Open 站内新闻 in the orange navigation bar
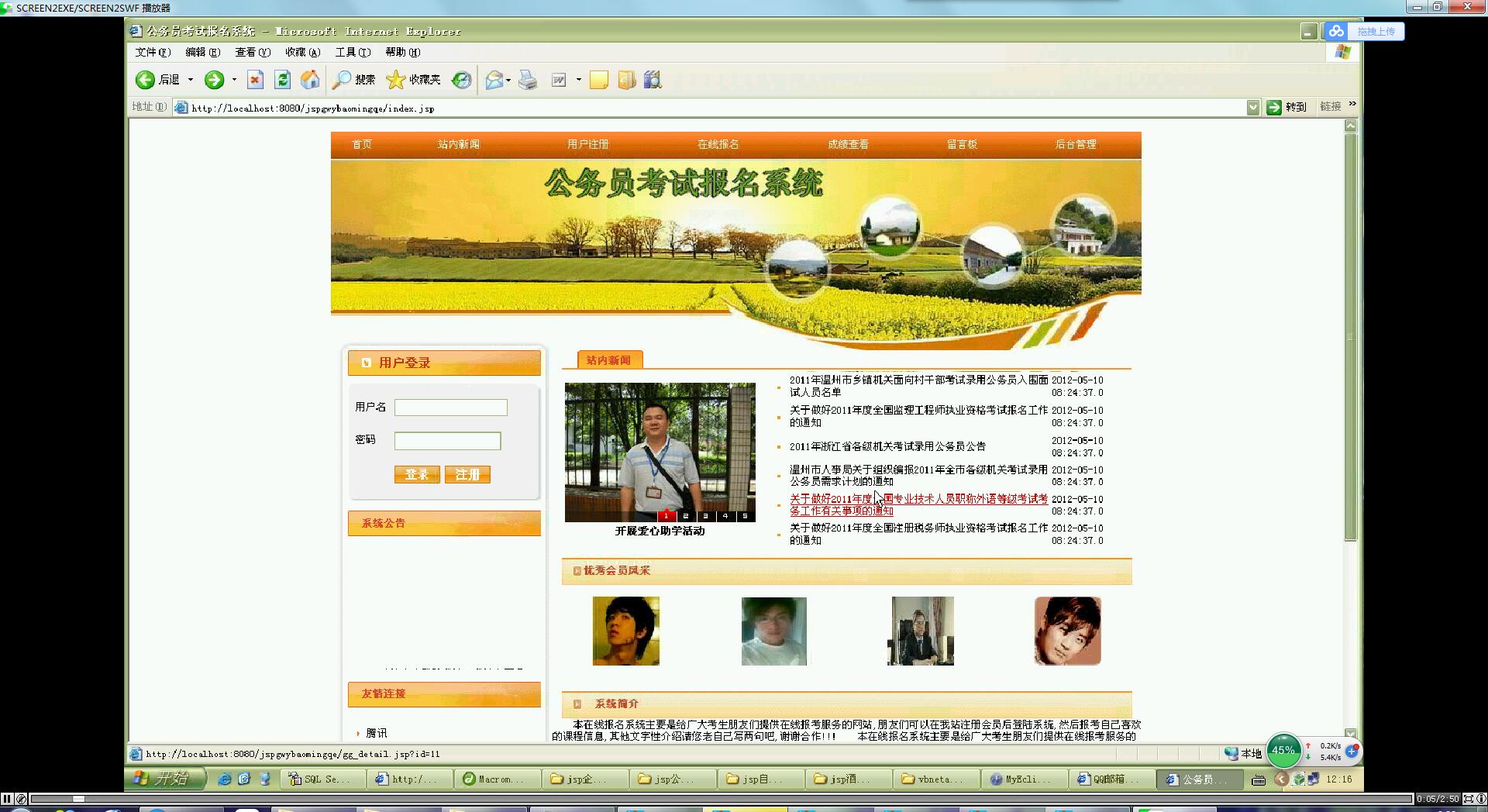 pyautogui.click(x=459, y=145)
